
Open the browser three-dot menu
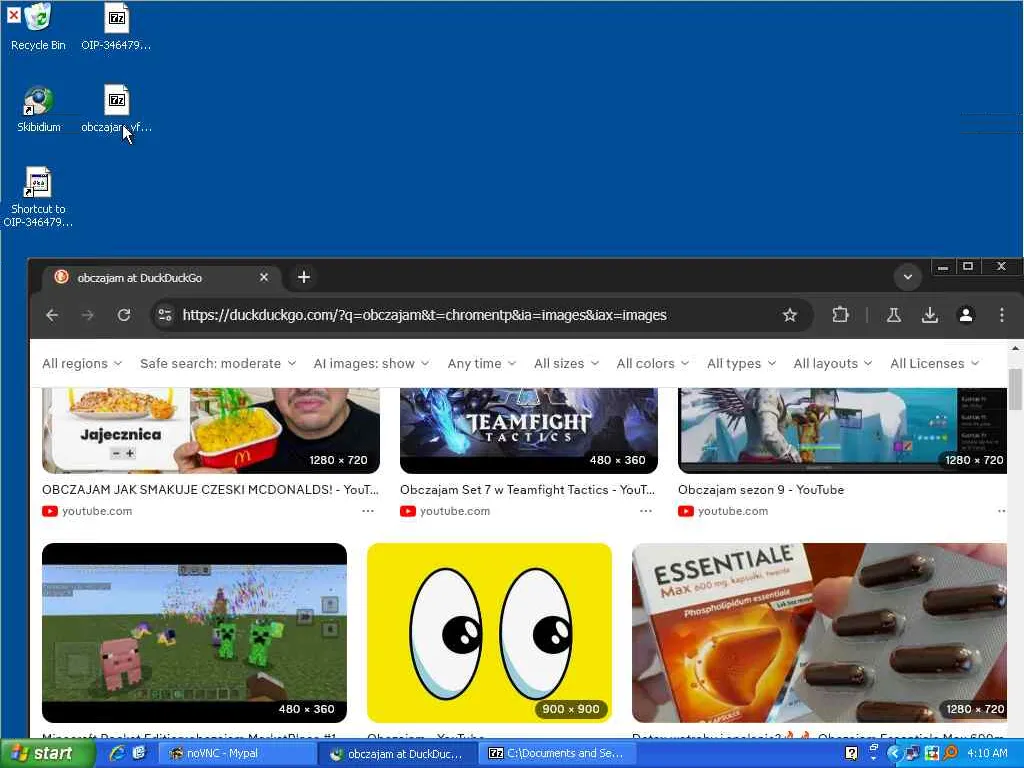pyautogui.click(x=1001, y=315)
